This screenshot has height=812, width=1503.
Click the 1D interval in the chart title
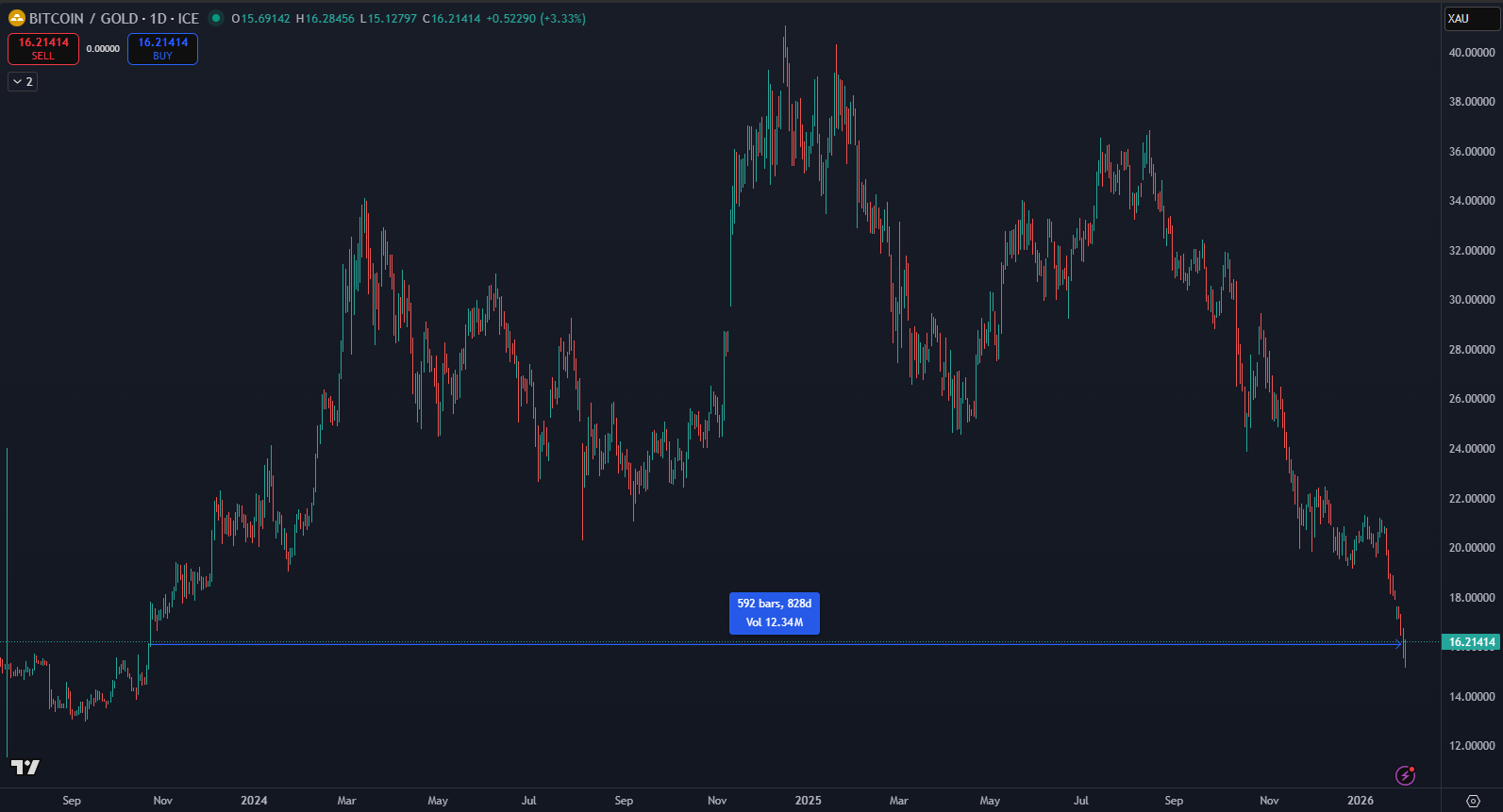pos(159,19)
